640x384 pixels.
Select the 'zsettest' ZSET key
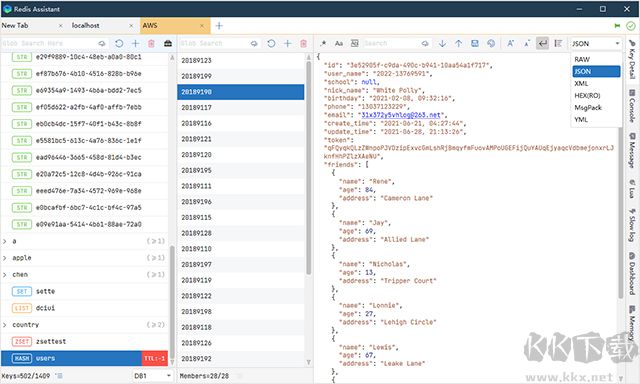84,342
